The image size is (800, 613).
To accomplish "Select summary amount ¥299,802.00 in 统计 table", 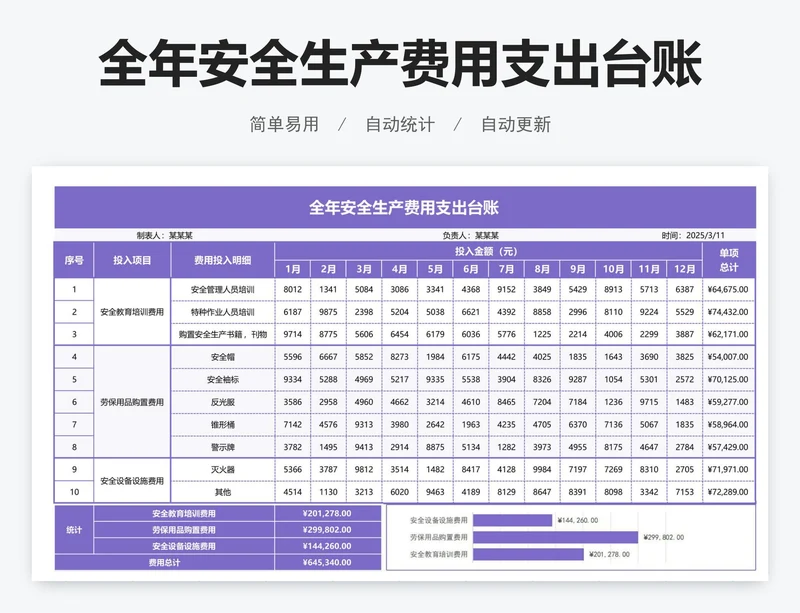I will pyautogui.click(x=327, y=530).
